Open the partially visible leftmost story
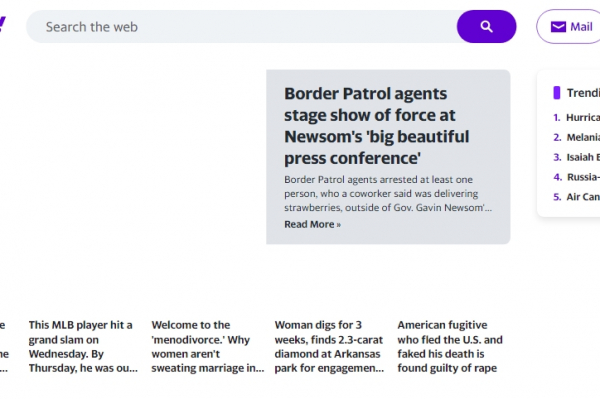 tap(4, 346)
